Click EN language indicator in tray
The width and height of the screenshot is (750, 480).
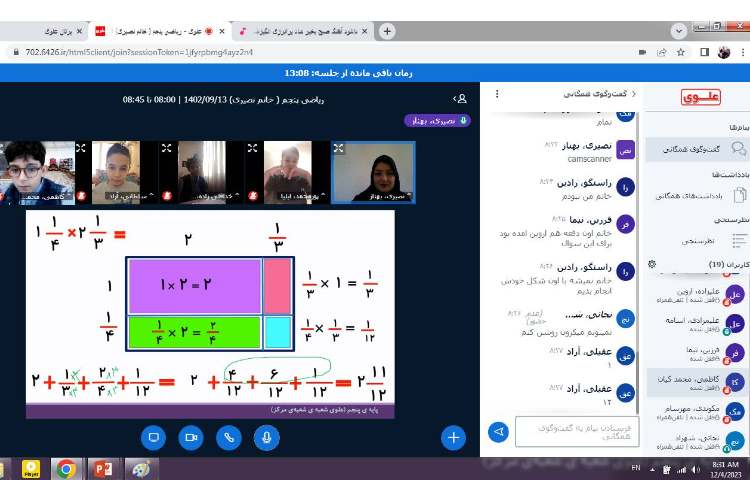[x=636, y=468]
